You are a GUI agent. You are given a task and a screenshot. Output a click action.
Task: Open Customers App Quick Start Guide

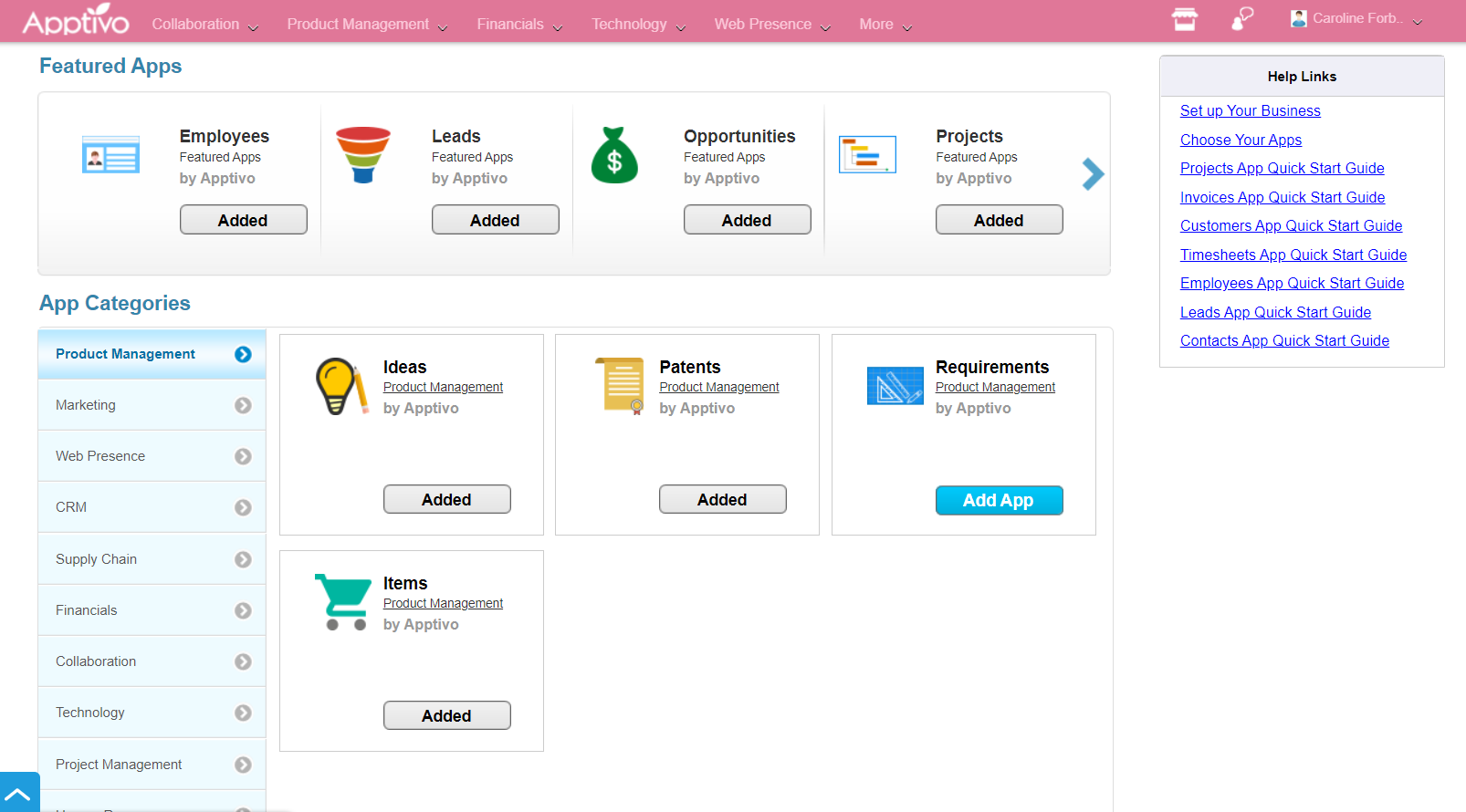tap(1291, 225)
